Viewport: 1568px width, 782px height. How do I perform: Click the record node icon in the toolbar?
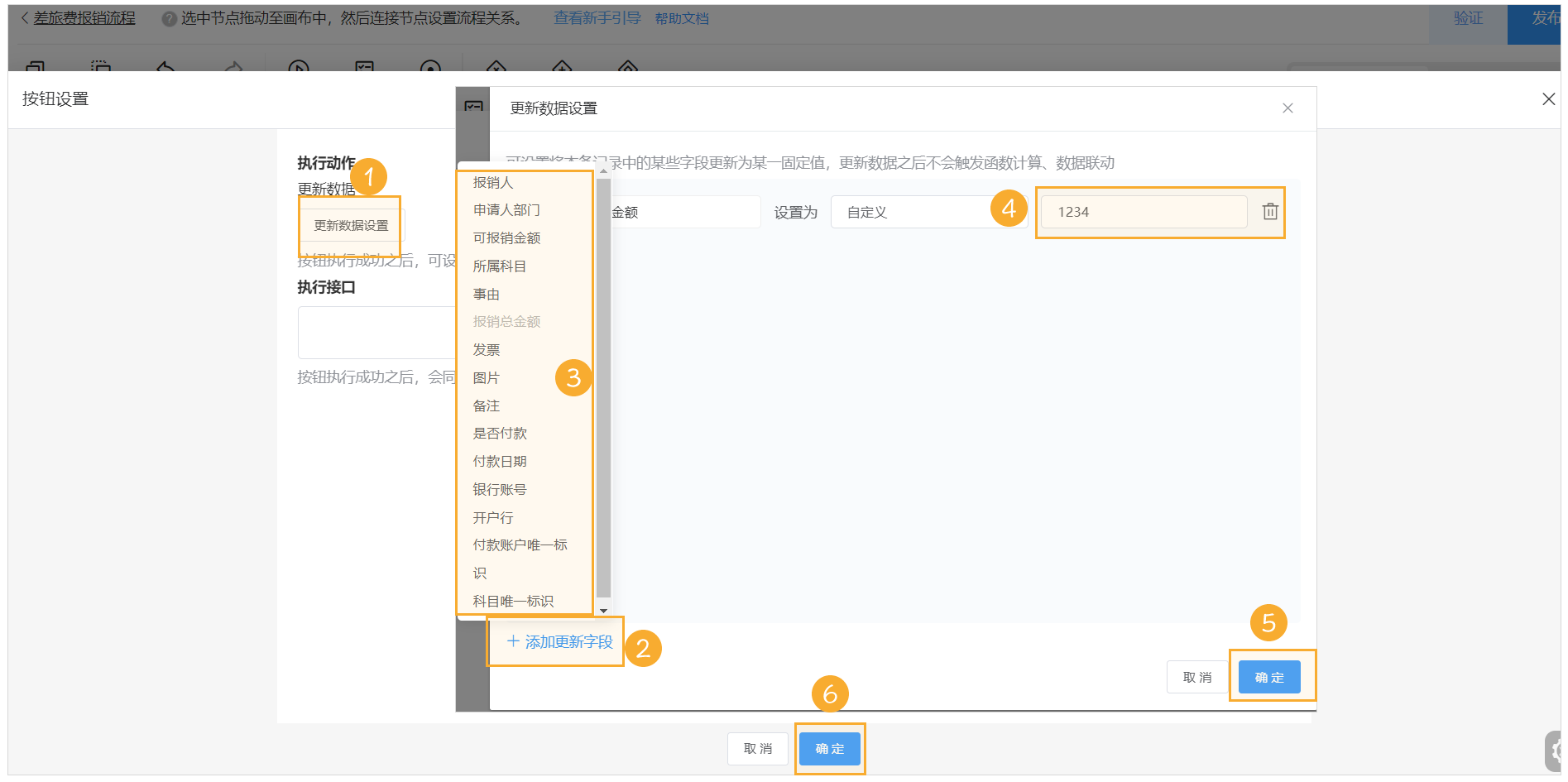pos(430,70)
